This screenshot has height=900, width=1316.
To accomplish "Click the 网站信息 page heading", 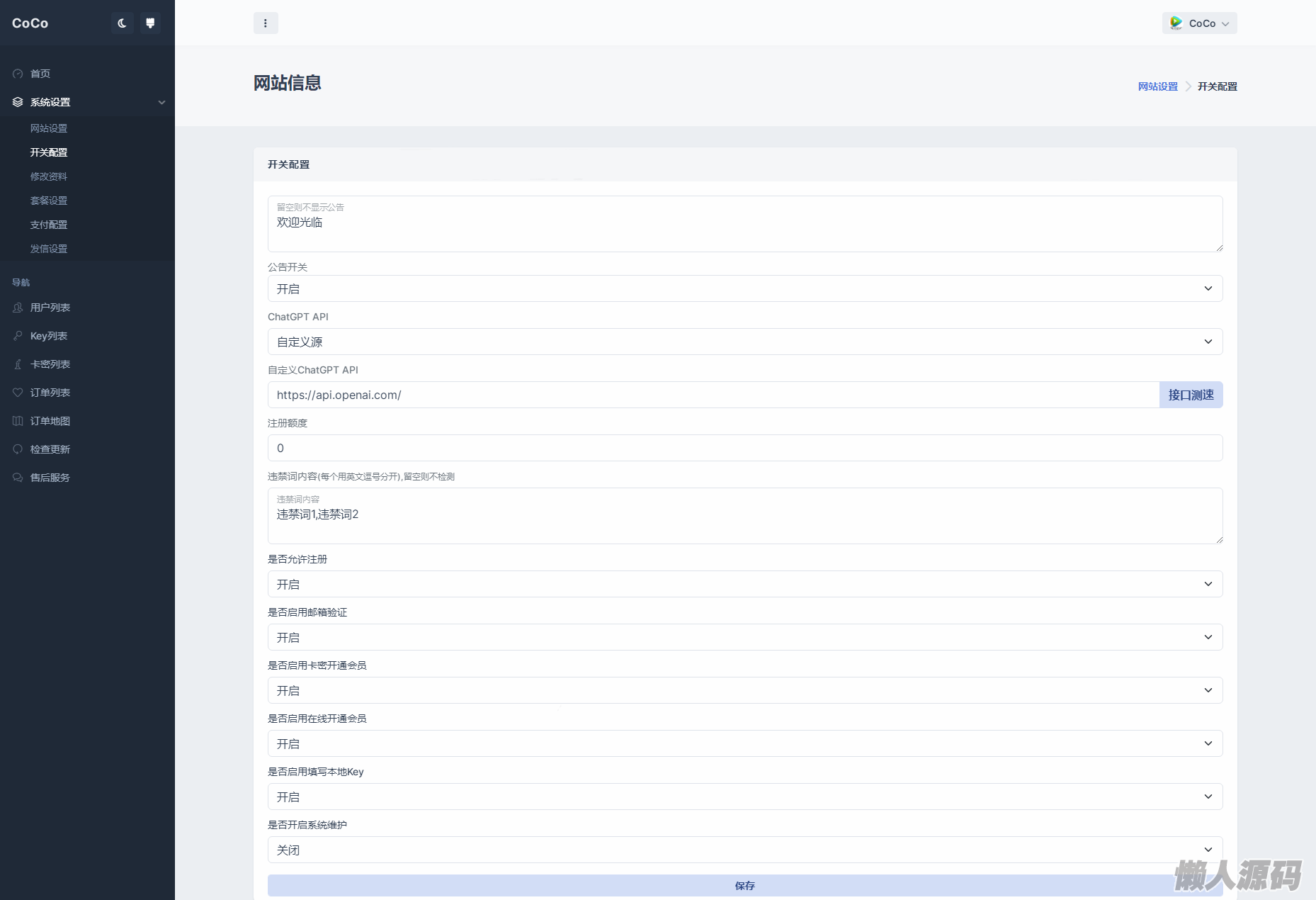I will 288,83.
